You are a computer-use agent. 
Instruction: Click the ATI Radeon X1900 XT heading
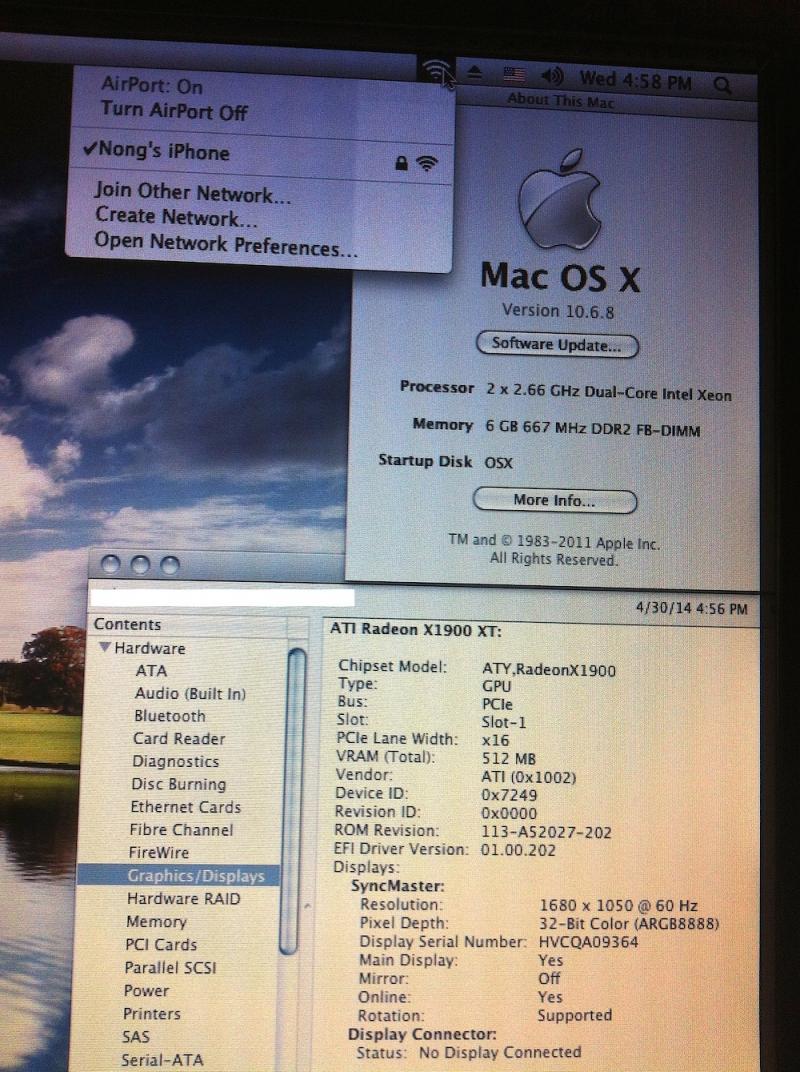coord(416,630)
